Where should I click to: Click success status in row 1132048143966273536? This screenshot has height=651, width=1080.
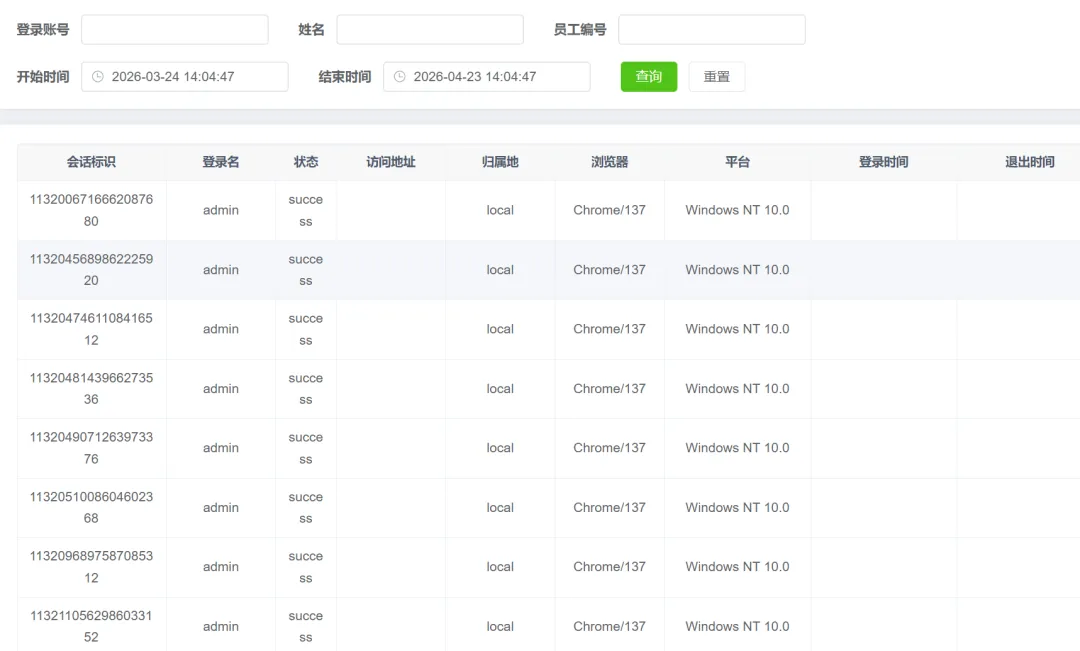(306, 389)
